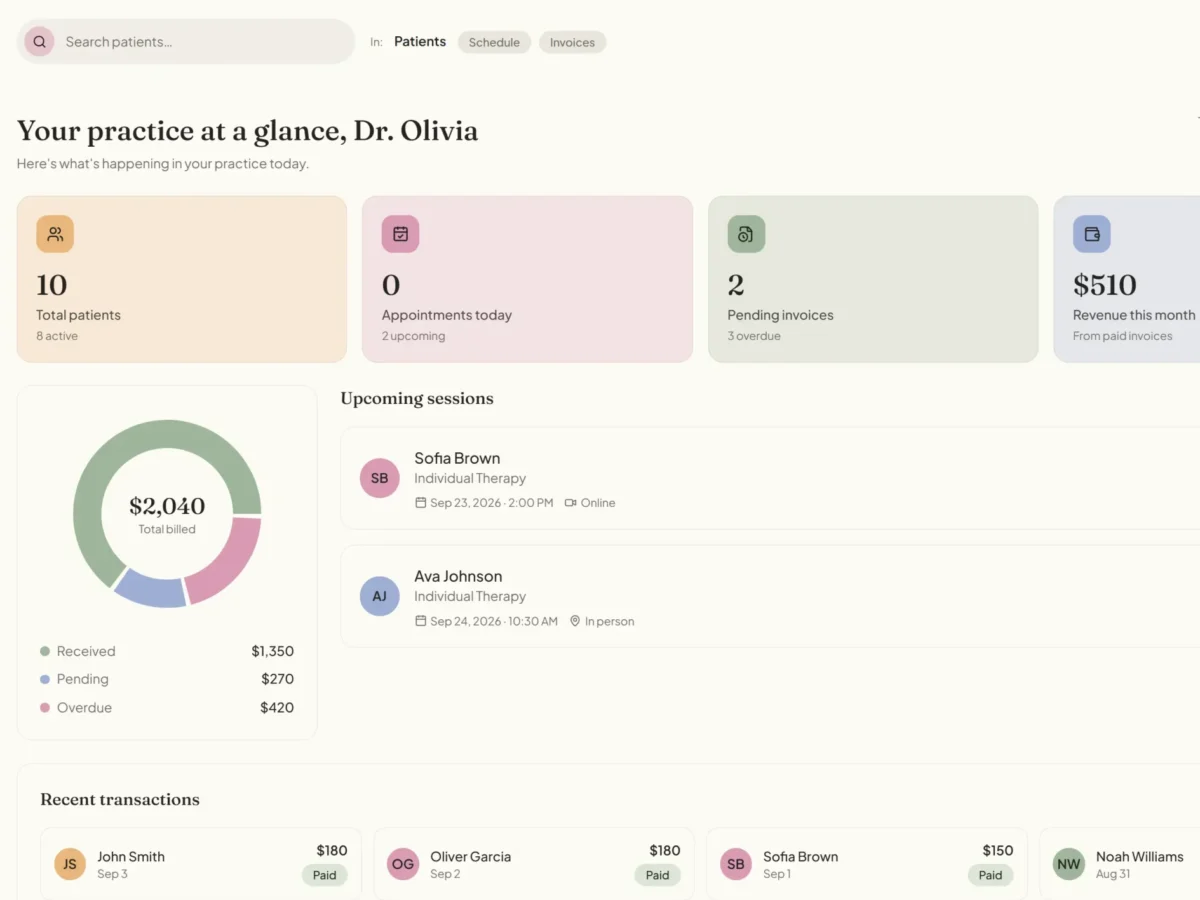Viewport: 1200px width, 900px height.
Task: Click the Paid badge on Sofia Brown's transaction
Action: 990,875
